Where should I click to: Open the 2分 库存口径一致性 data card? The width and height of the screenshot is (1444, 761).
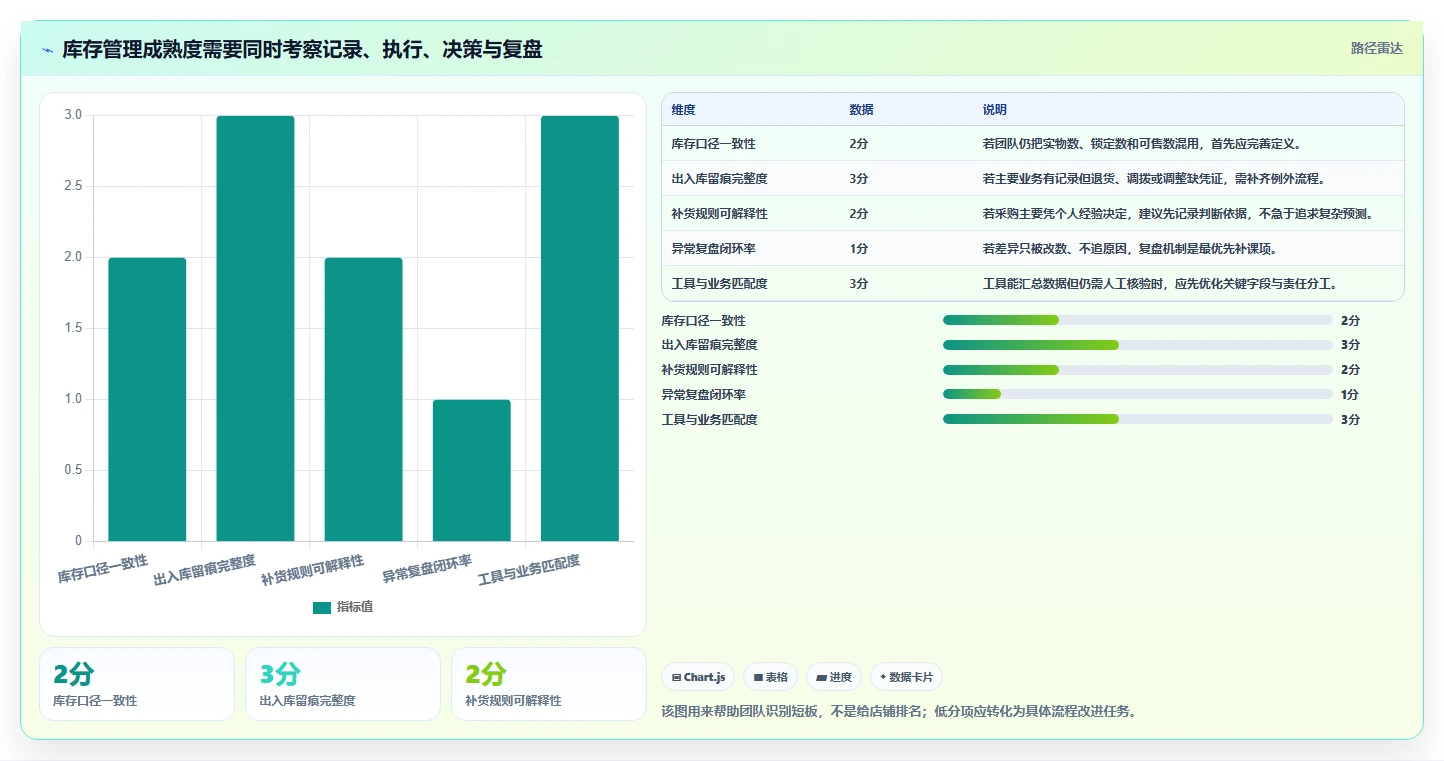tap(137, 684)
